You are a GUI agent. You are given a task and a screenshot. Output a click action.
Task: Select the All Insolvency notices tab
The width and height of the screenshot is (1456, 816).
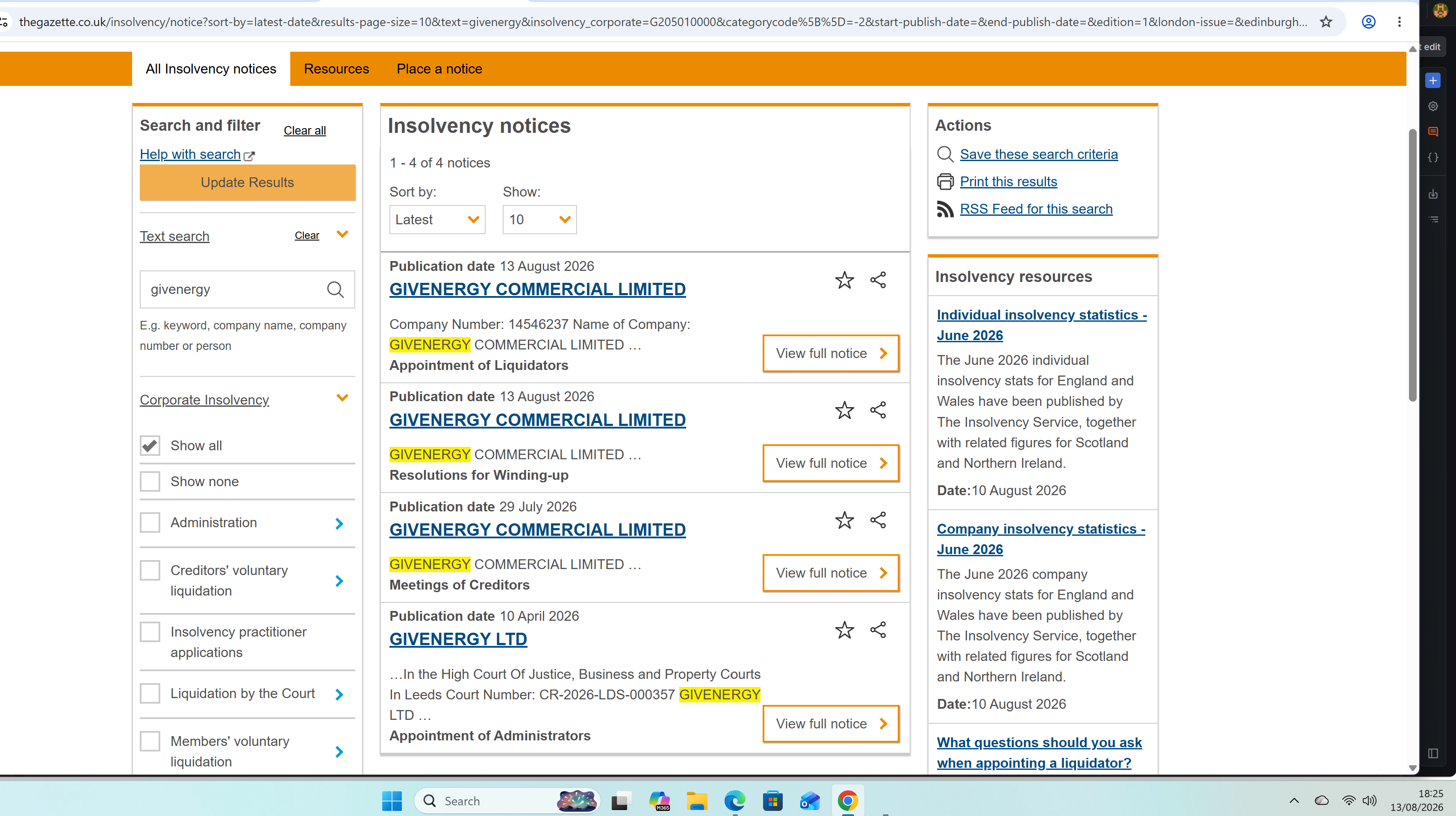[x=211, y=69]
